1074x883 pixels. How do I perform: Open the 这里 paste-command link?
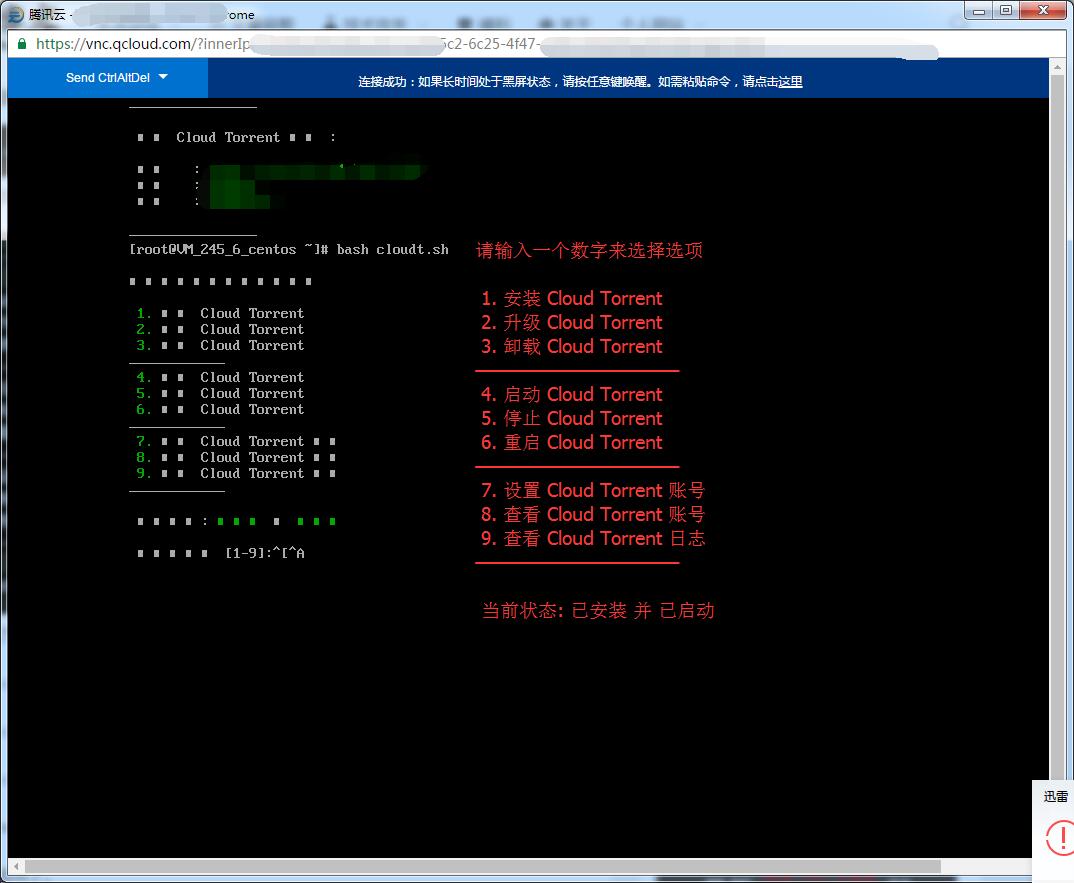[790, 82]
